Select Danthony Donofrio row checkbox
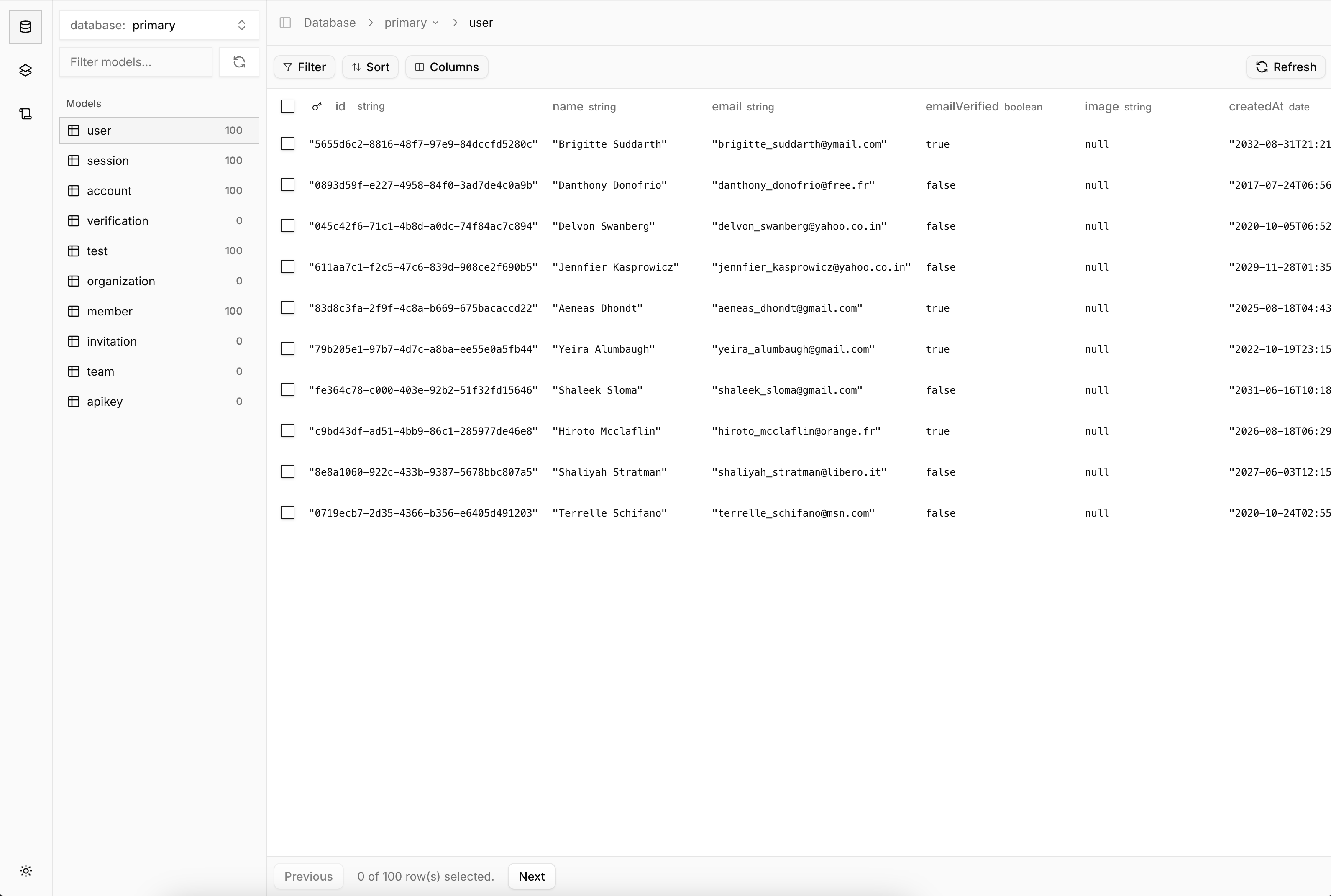Screen dimensions: 1331x896 pos(288,184)
